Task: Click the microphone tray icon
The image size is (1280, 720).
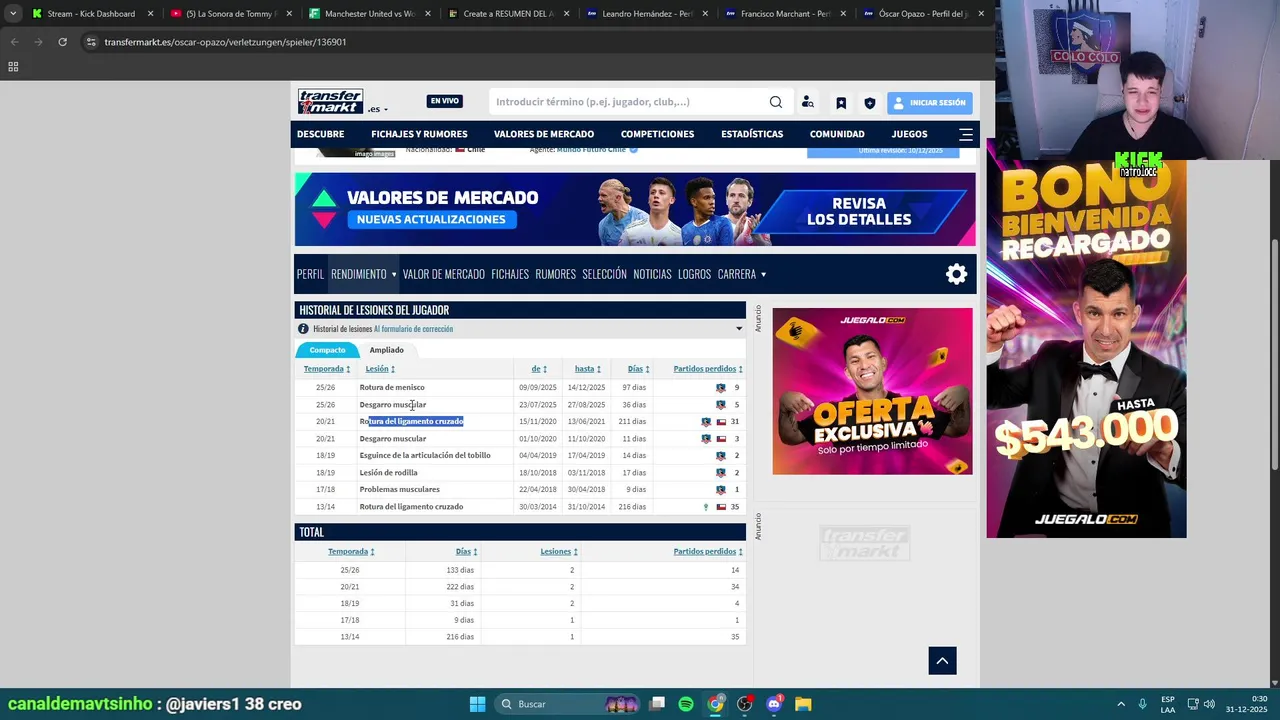Action: point(1142,704)
